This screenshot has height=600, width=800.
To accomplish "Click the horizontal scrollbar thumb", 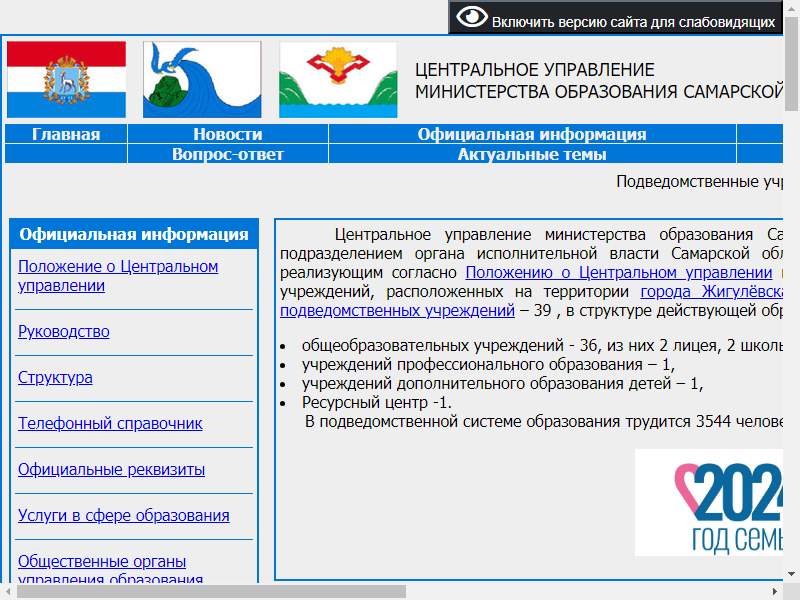I will click(212, 592).
